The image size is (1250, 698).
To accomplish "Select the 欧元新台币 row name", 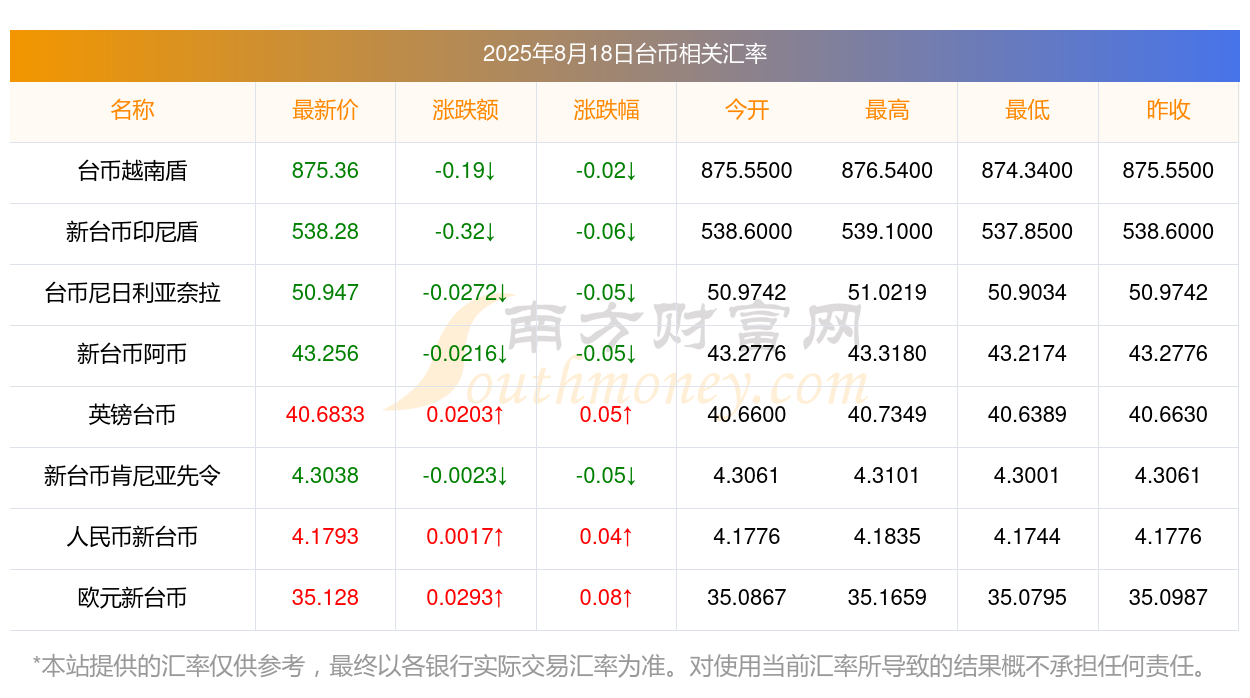I will point(132,598).
